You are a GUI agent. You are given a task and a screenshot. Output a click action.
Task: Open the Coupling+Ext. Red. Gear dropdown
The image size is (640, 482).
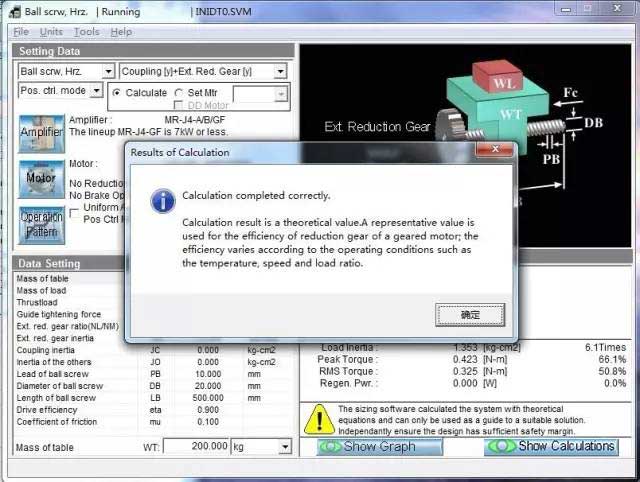[279, 72]
